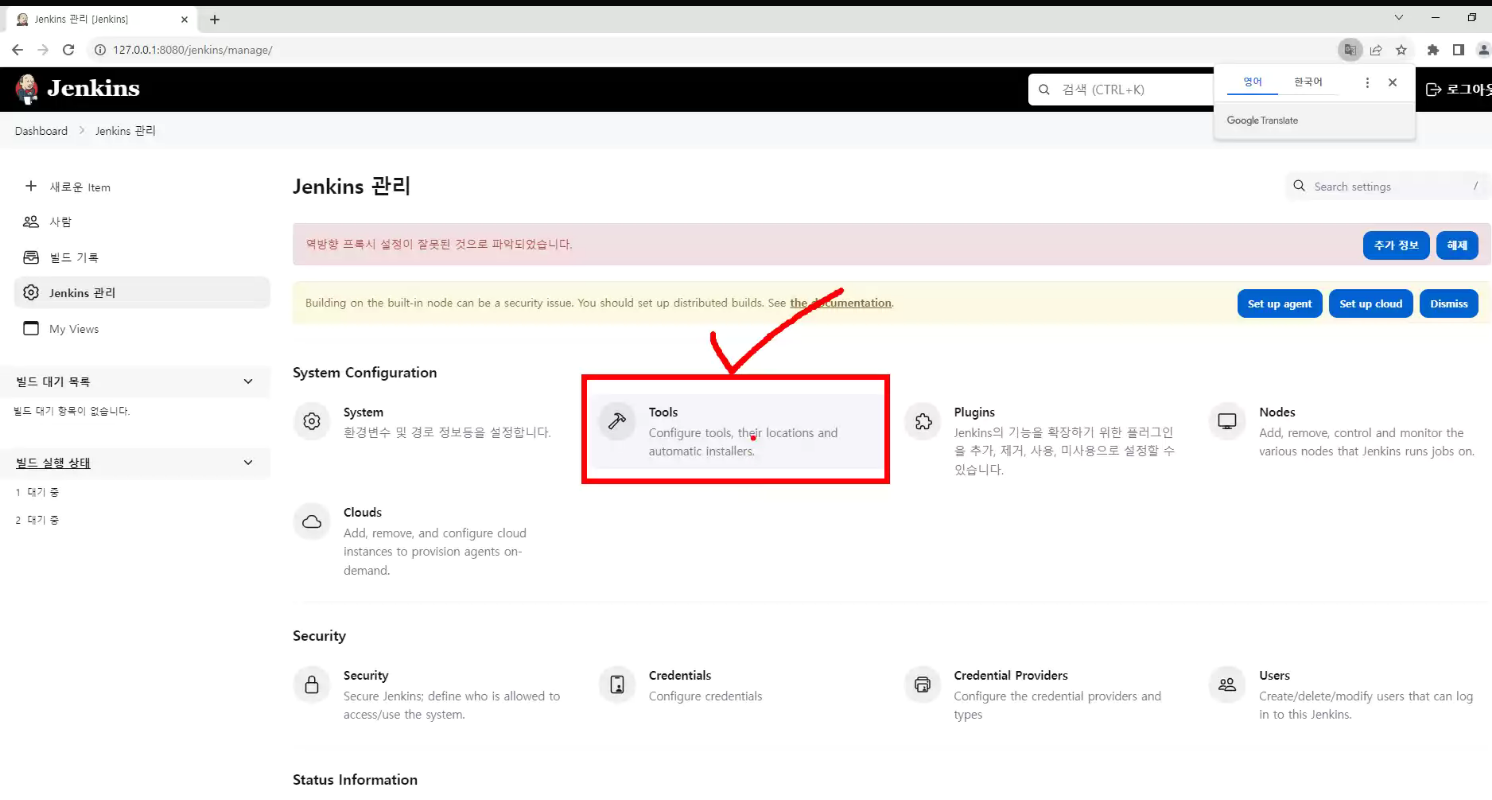Open the System configuration gear icon
Screen dimensions: 1492x800
pos(312,422)
